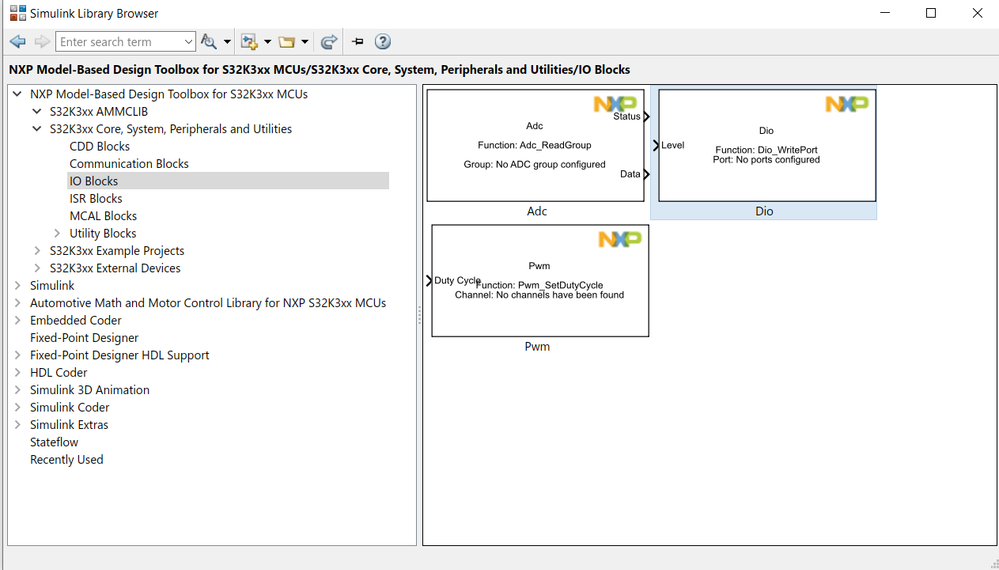Expand S32K3xx External Devices node

(37, 268)
